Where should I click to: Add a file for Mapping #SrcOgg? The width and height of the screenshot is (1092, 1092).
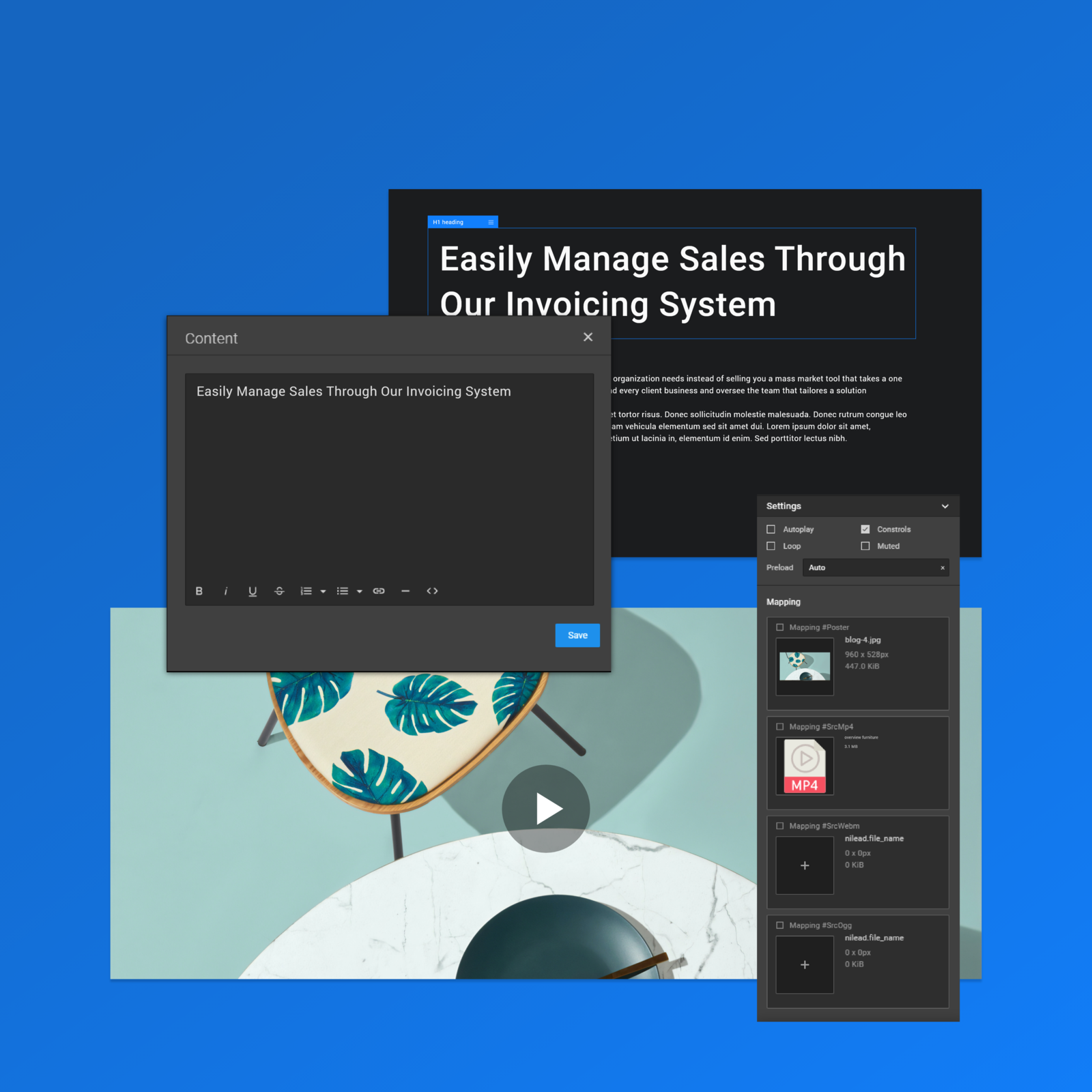805,965
